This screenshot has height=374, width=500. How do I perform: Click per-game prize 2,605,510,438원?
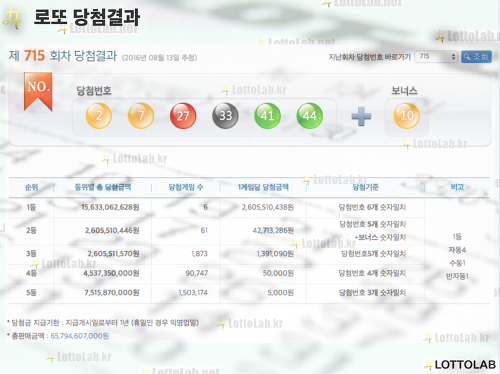click(x=268, y=207)
